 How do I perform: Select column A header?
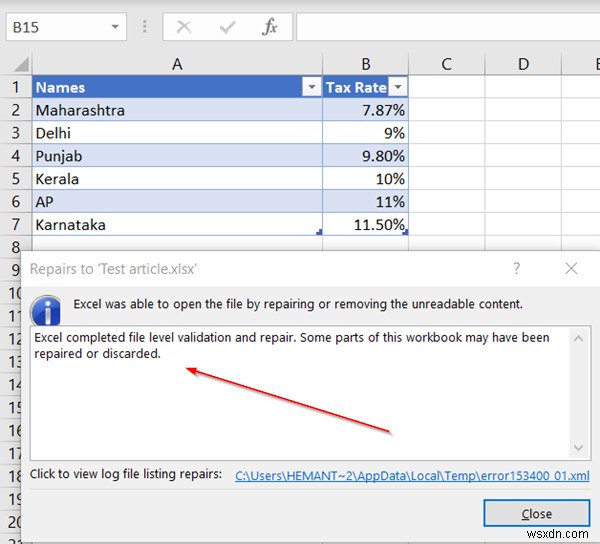click(177, 64)
